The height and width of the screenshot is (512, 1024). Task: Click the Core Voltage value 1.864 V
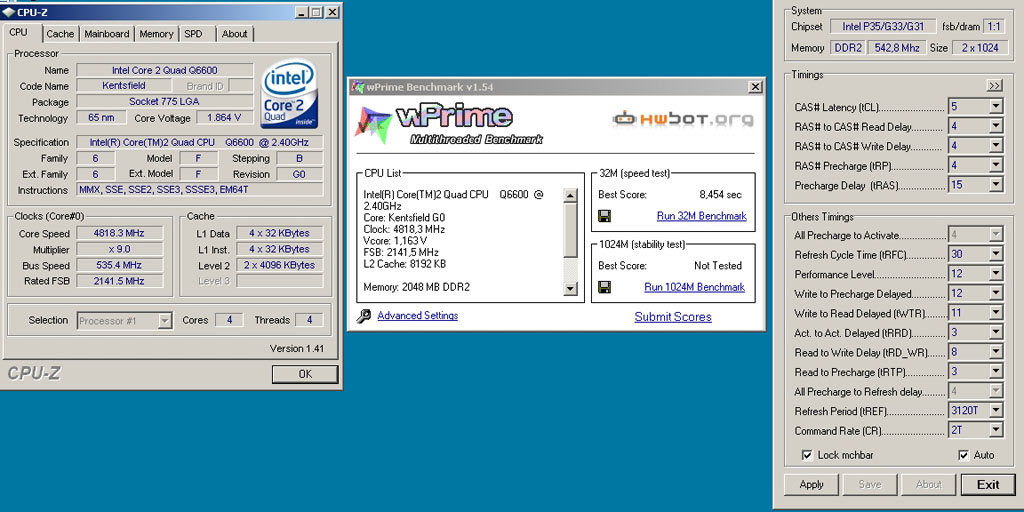(224, 118)
